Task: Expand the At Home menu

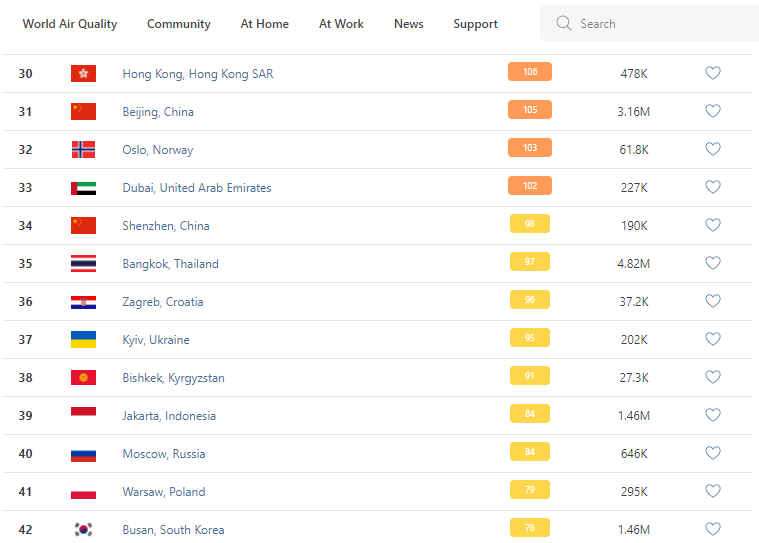Action: tap(265, 24)
